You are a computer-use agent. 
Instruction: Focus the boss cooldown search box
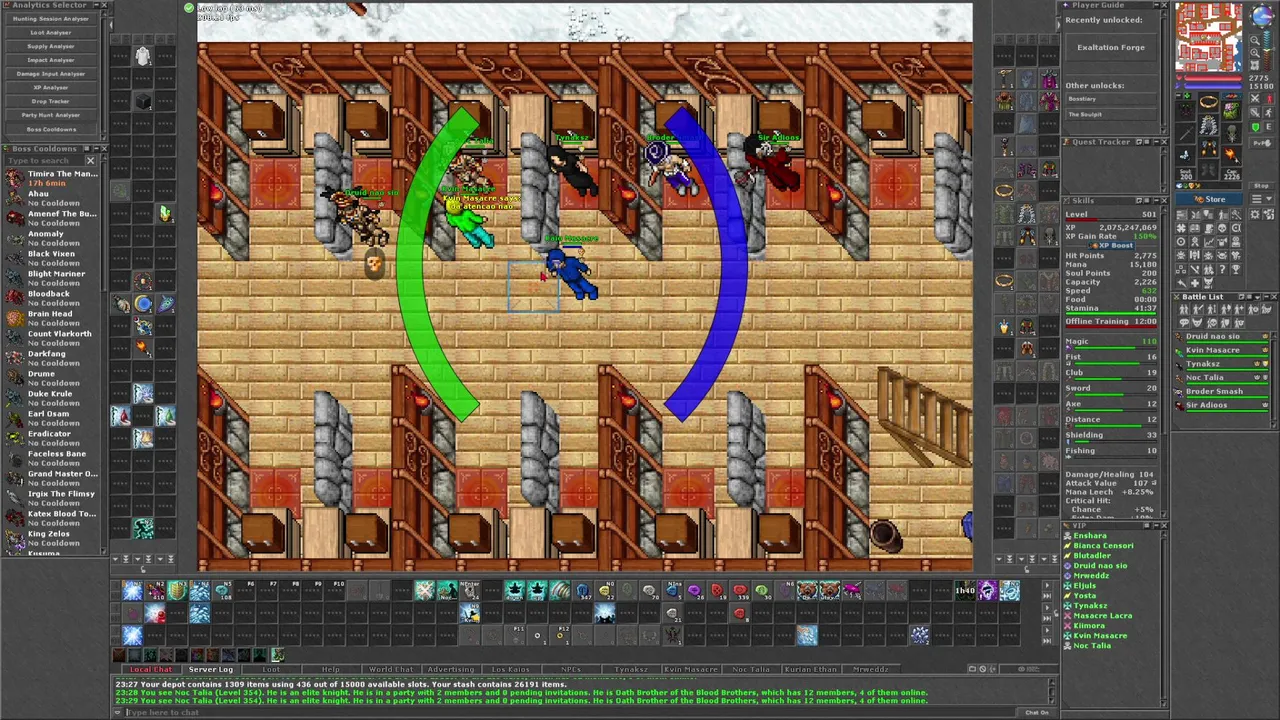43,160
